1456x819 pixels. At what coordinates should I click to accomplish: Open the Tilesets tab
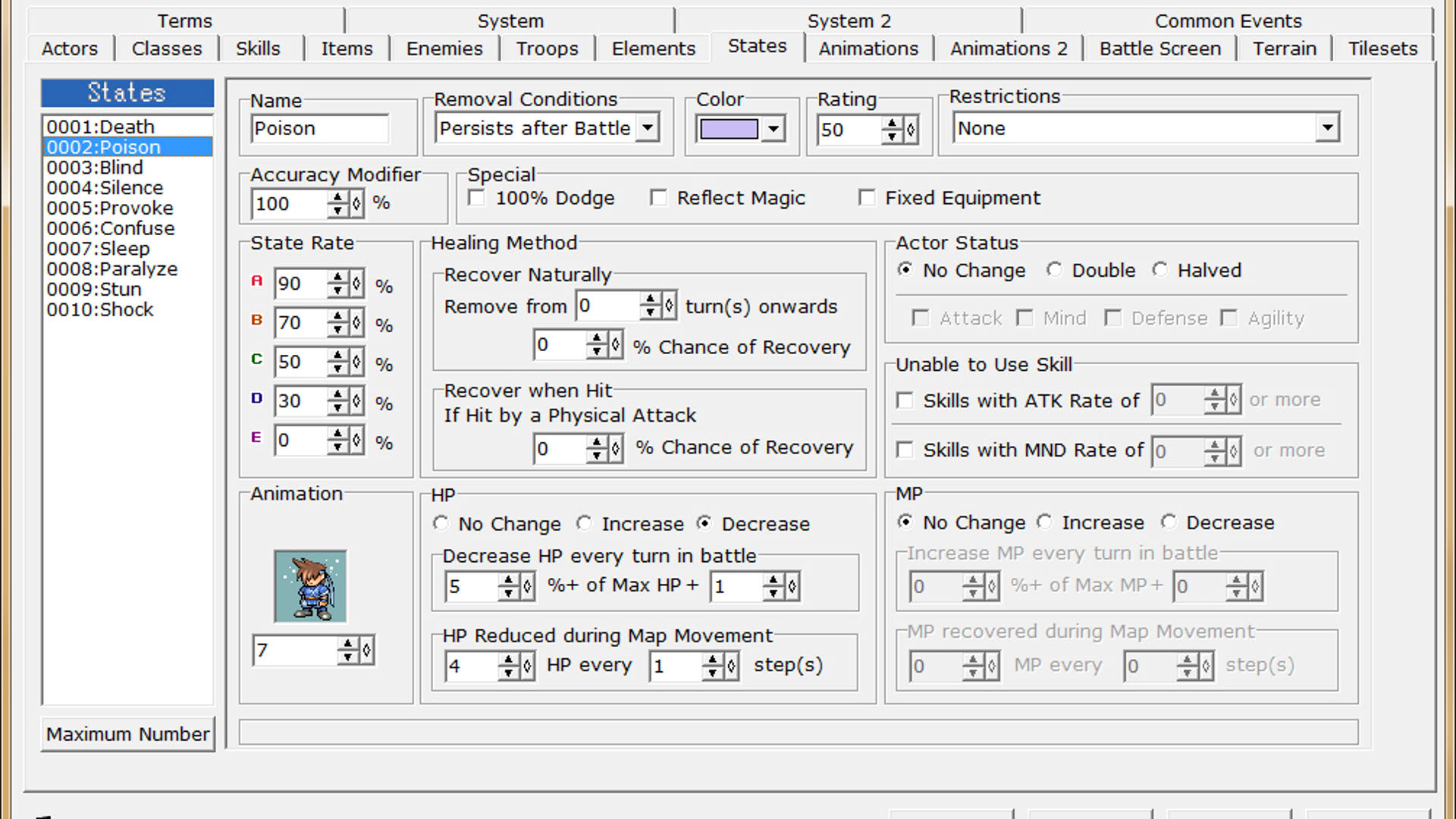coord(1382,49)
